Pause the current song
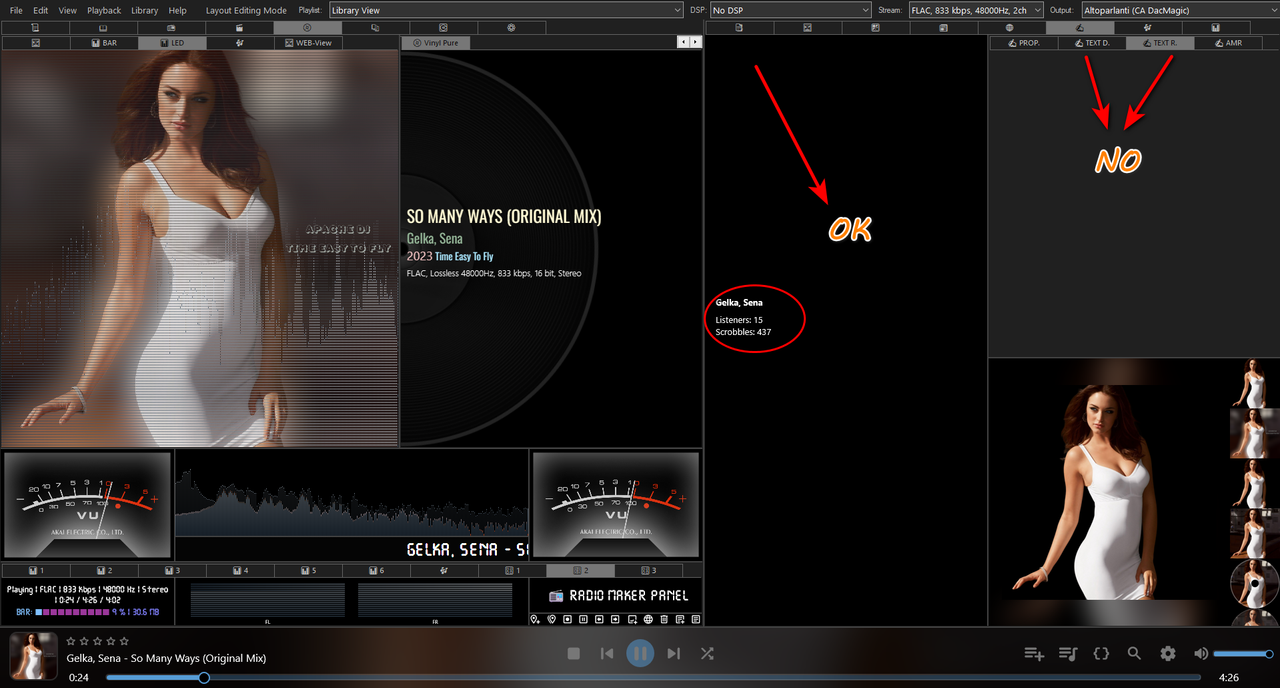This screenshot has height=688, width=1280. pos(640,653)
